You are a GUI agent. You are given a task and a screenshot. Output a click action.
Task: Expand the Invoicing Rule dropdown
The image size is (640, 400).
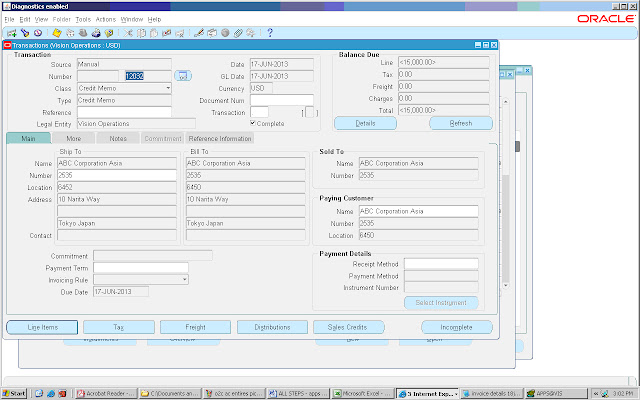(x=184, y=280)
